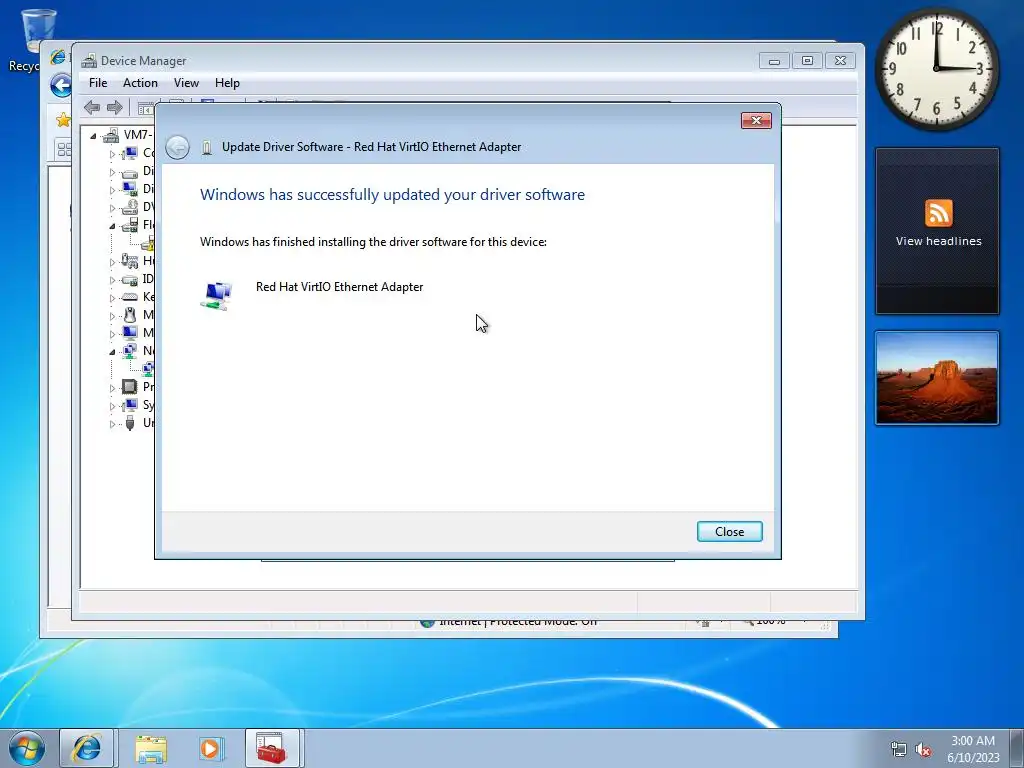Select the network adapter child device in the tree
1024x768 pixels.
(148, 369)
